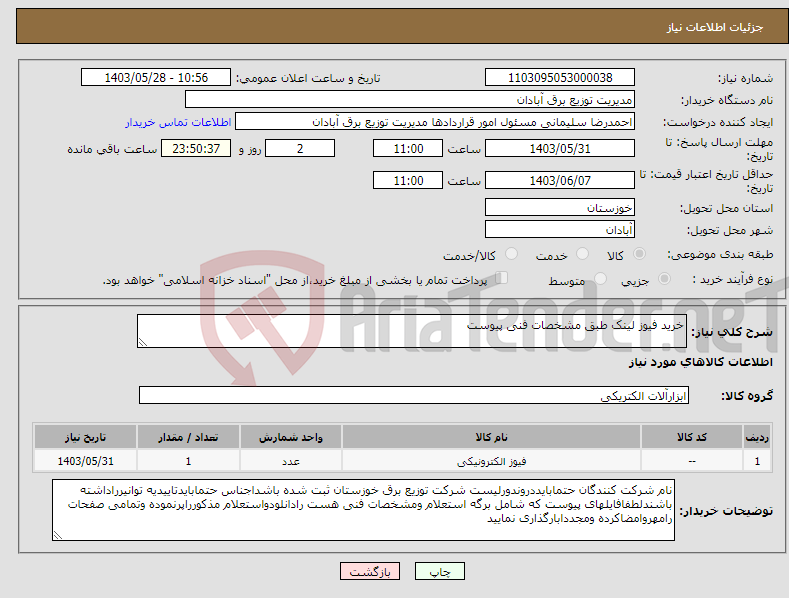
Task: Click the شرح کلی نیاز resize handle
Action: [x=143, y=342]
